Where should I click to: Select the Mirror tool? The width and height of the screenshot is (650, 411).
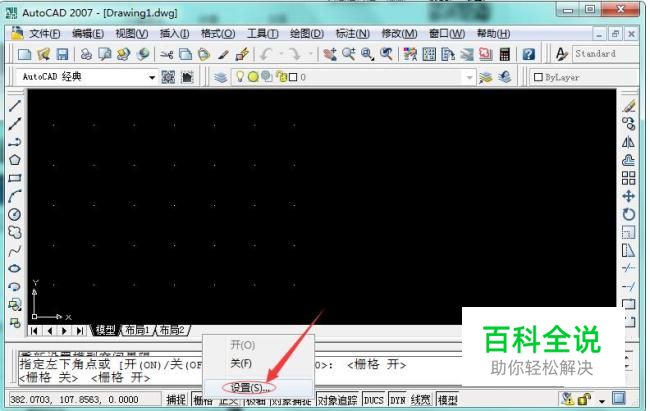pos(628,142)
